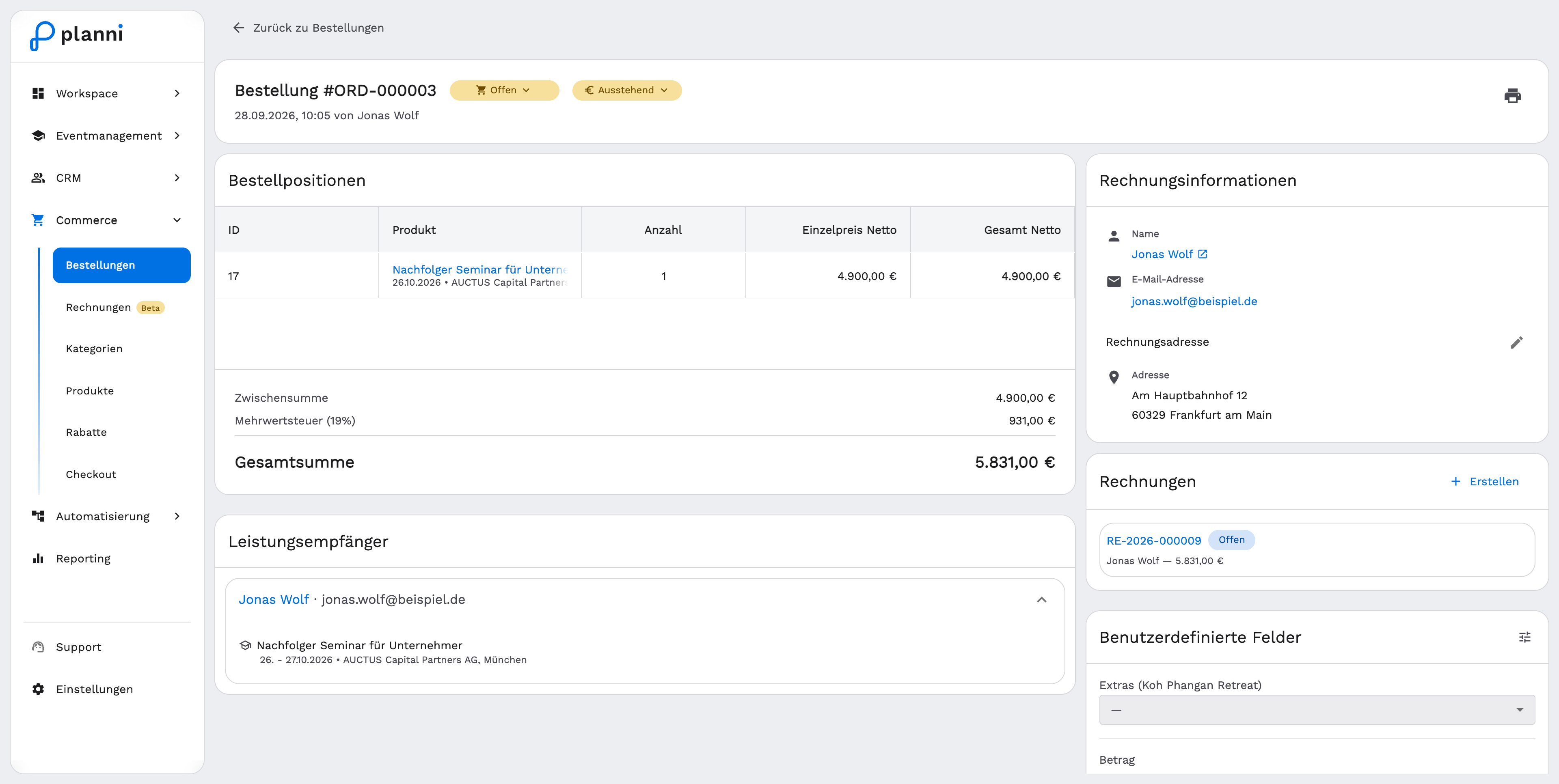This screenshot has width=1559, height=784.
Task: Click the Einstellungen gear icon
Action: point(38,689)
